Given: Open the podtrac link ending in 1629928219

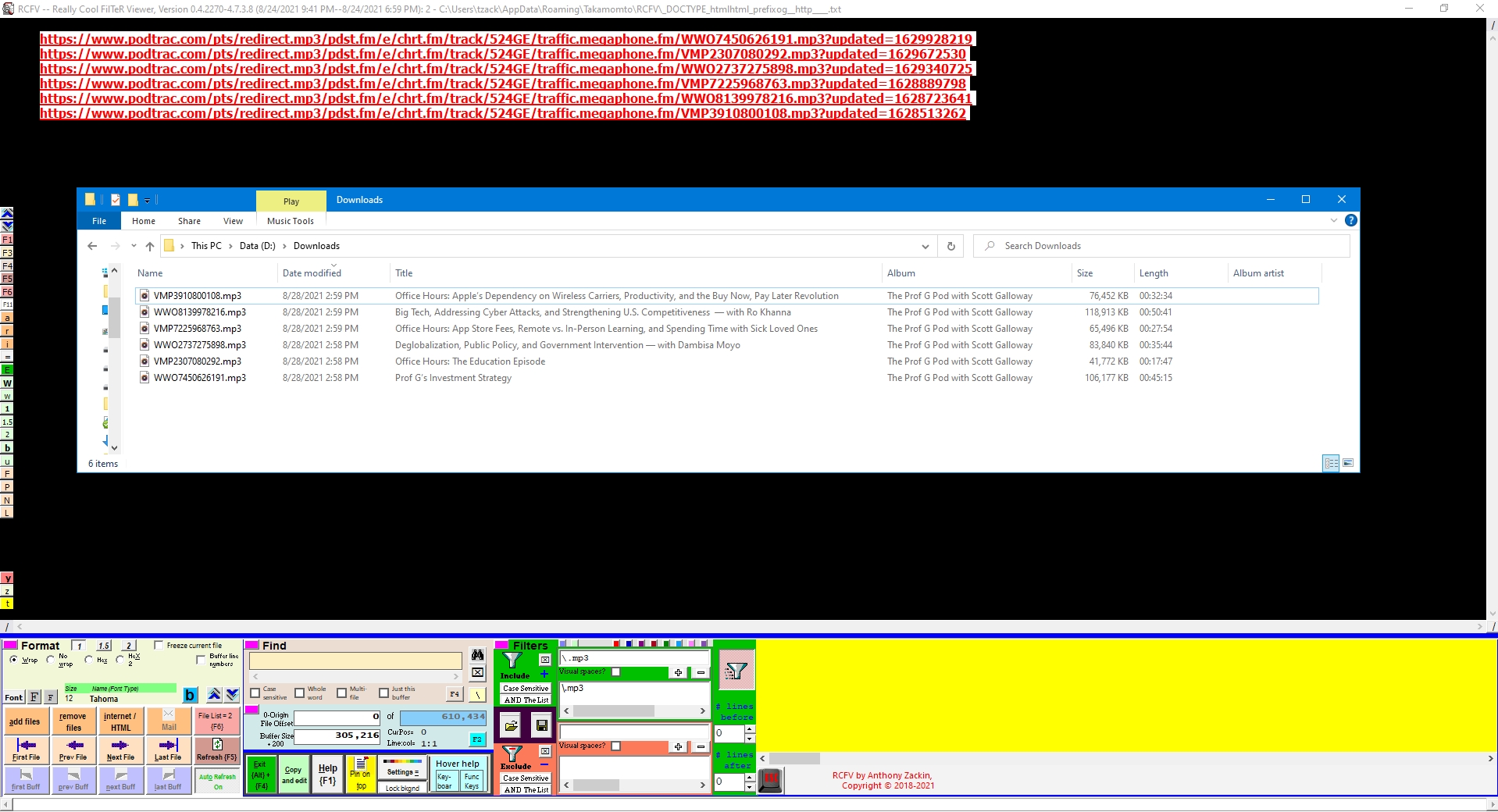Looking at the screenshot, I should coord(506,39).
